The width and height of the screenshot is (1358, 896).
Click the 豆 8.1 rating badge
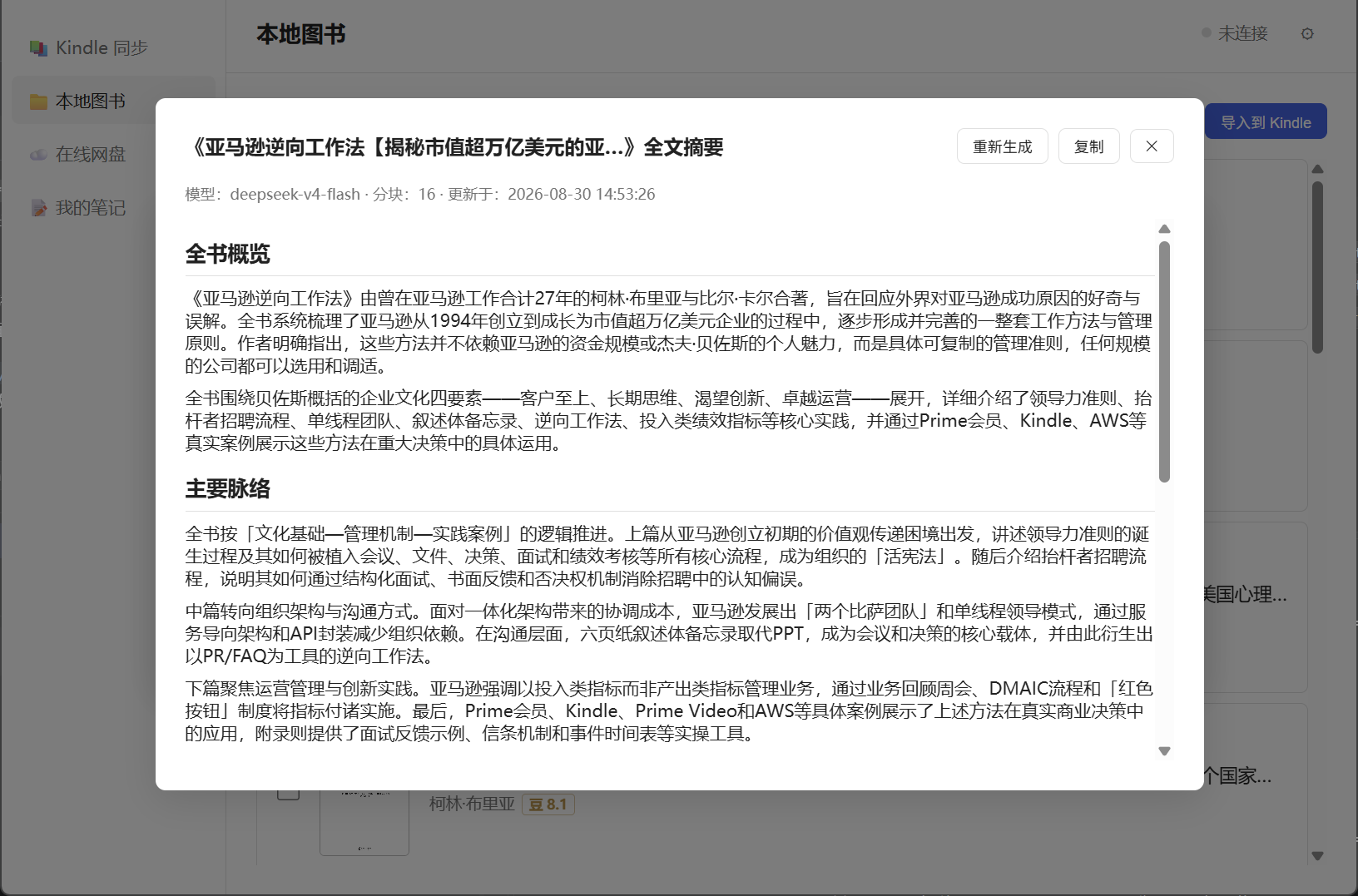click(x=548, y=804)
